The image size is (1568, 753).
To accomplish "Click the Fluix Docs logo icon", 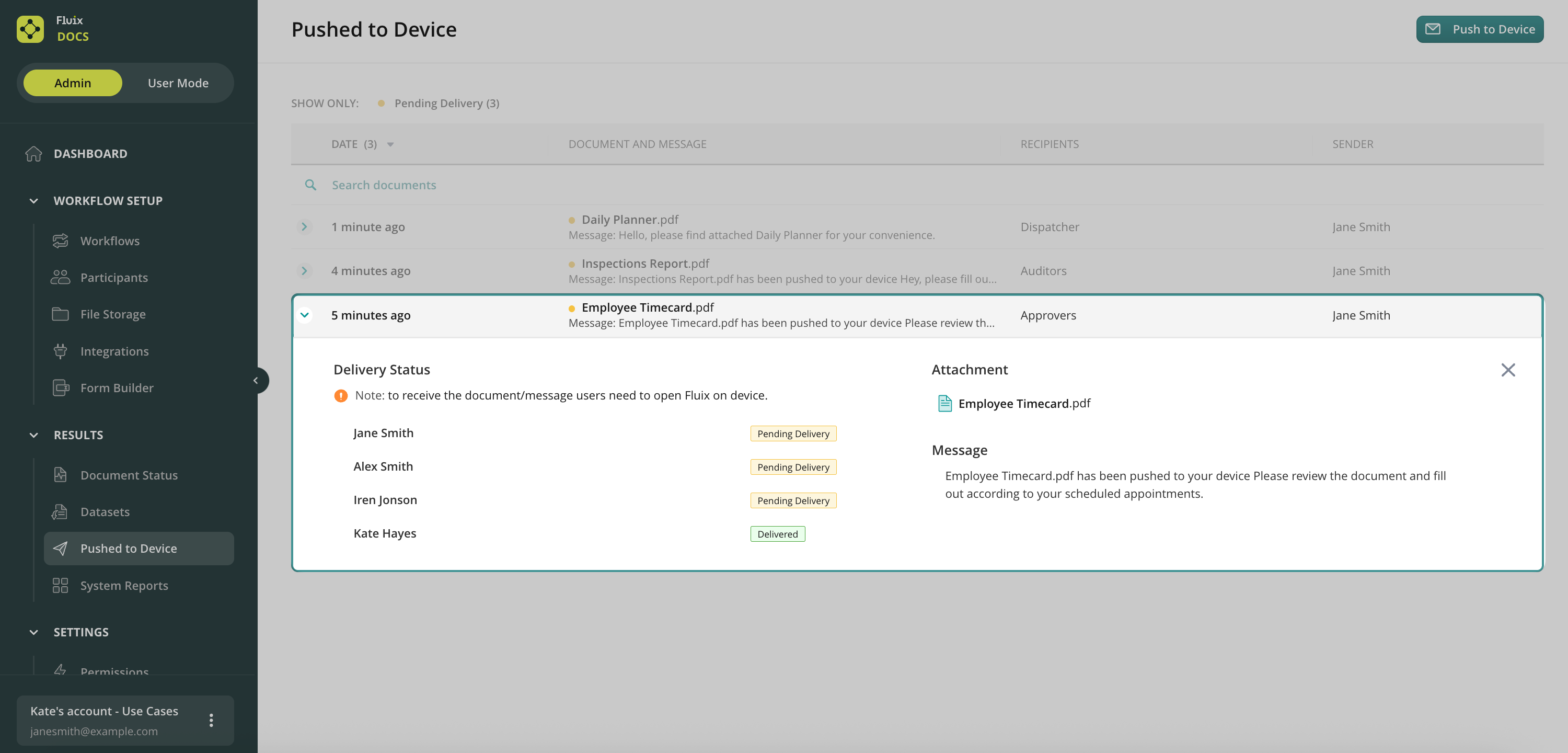I will pyautogui.click(x=30, y=29).
